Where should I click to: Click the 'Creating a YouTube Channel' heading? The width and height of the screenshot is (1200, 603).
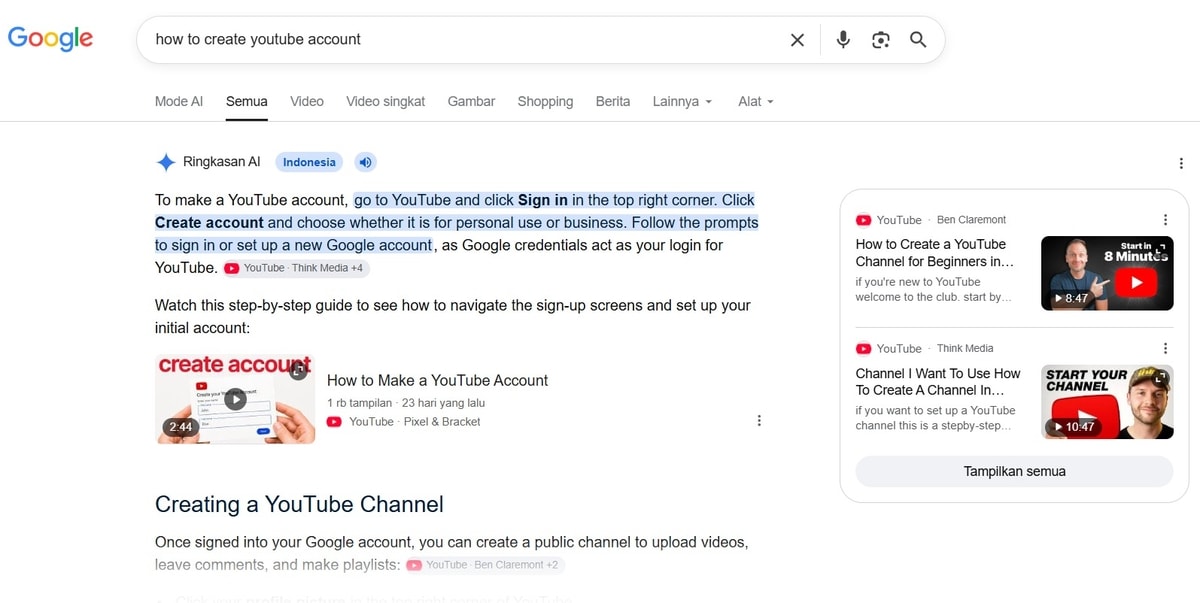299,504
